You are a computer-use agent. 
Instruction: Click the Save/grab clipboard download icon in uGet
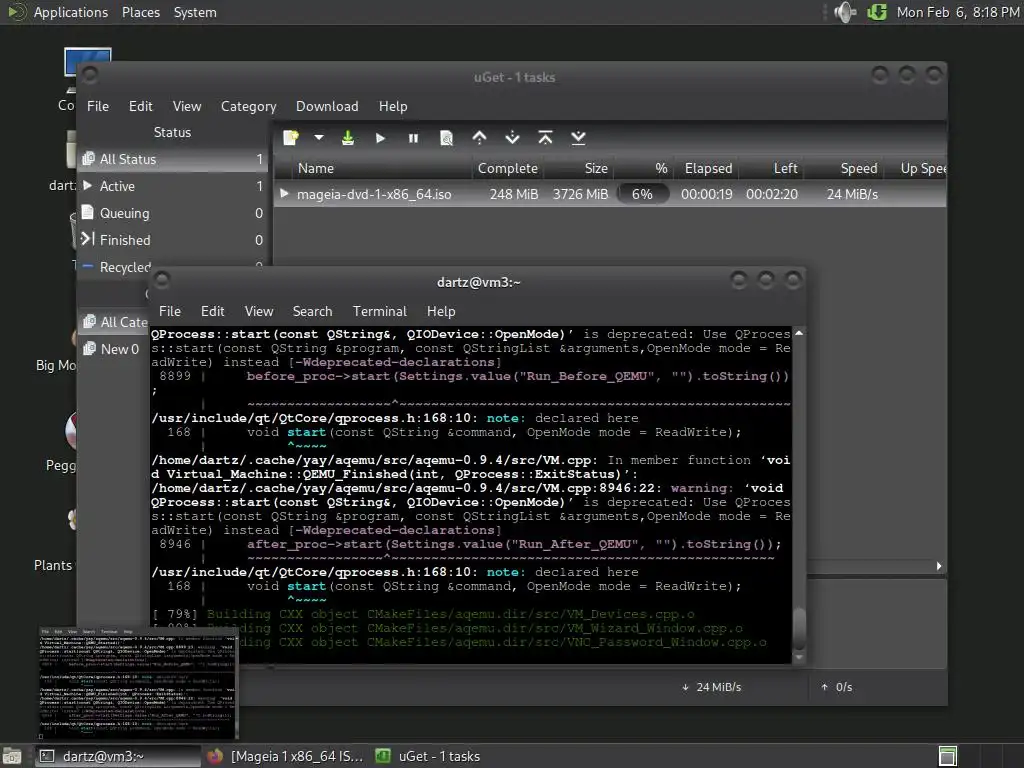click(348, 138)
